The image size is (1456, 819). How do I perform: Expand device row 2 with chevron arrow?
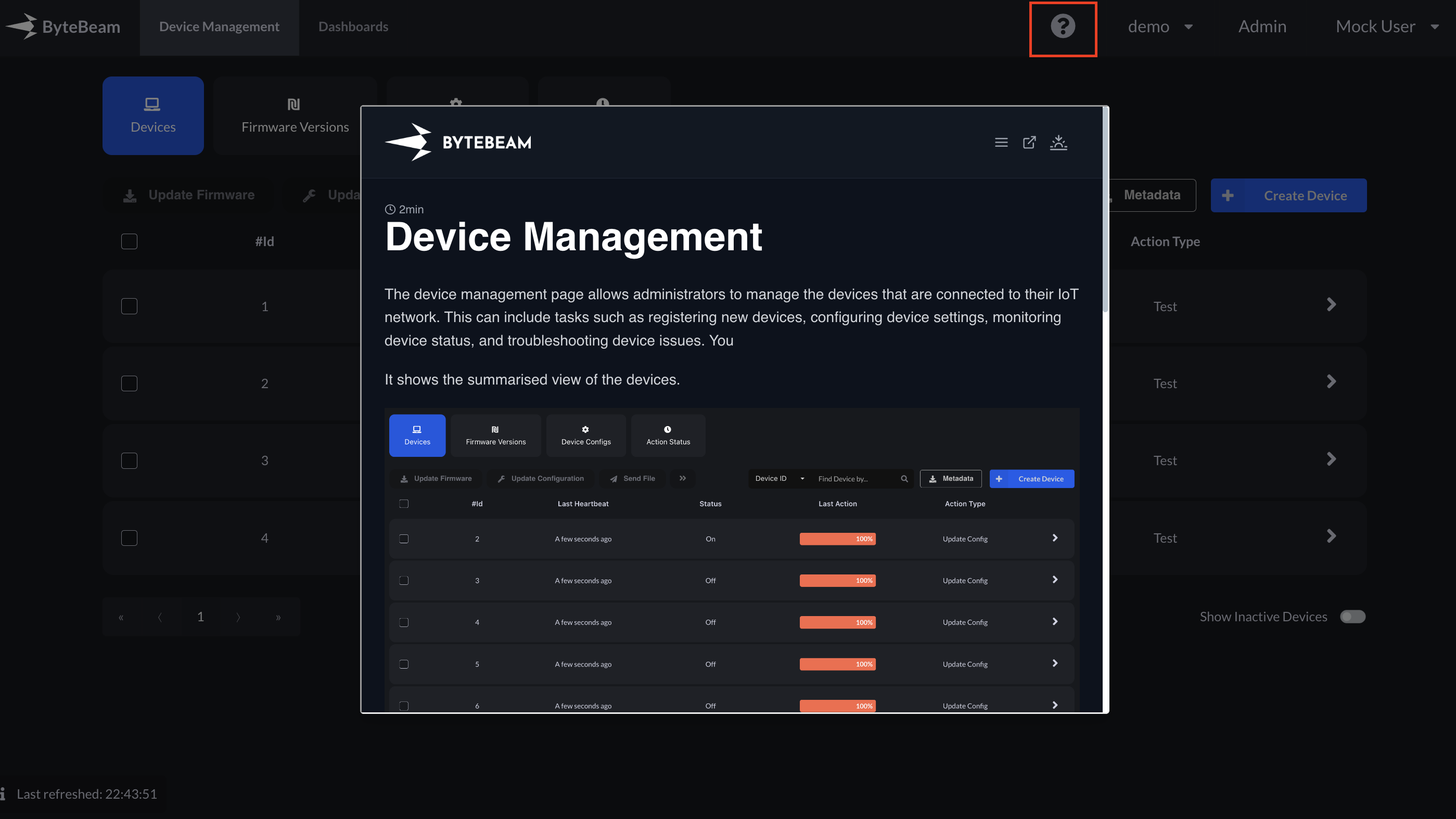pyautogui.click(x=1331, y=382)
